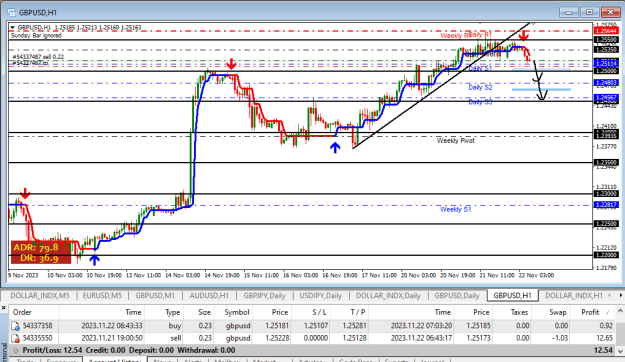Click the open price 1.25228 cell
625x362 pixels.
[x=277, y=338]
